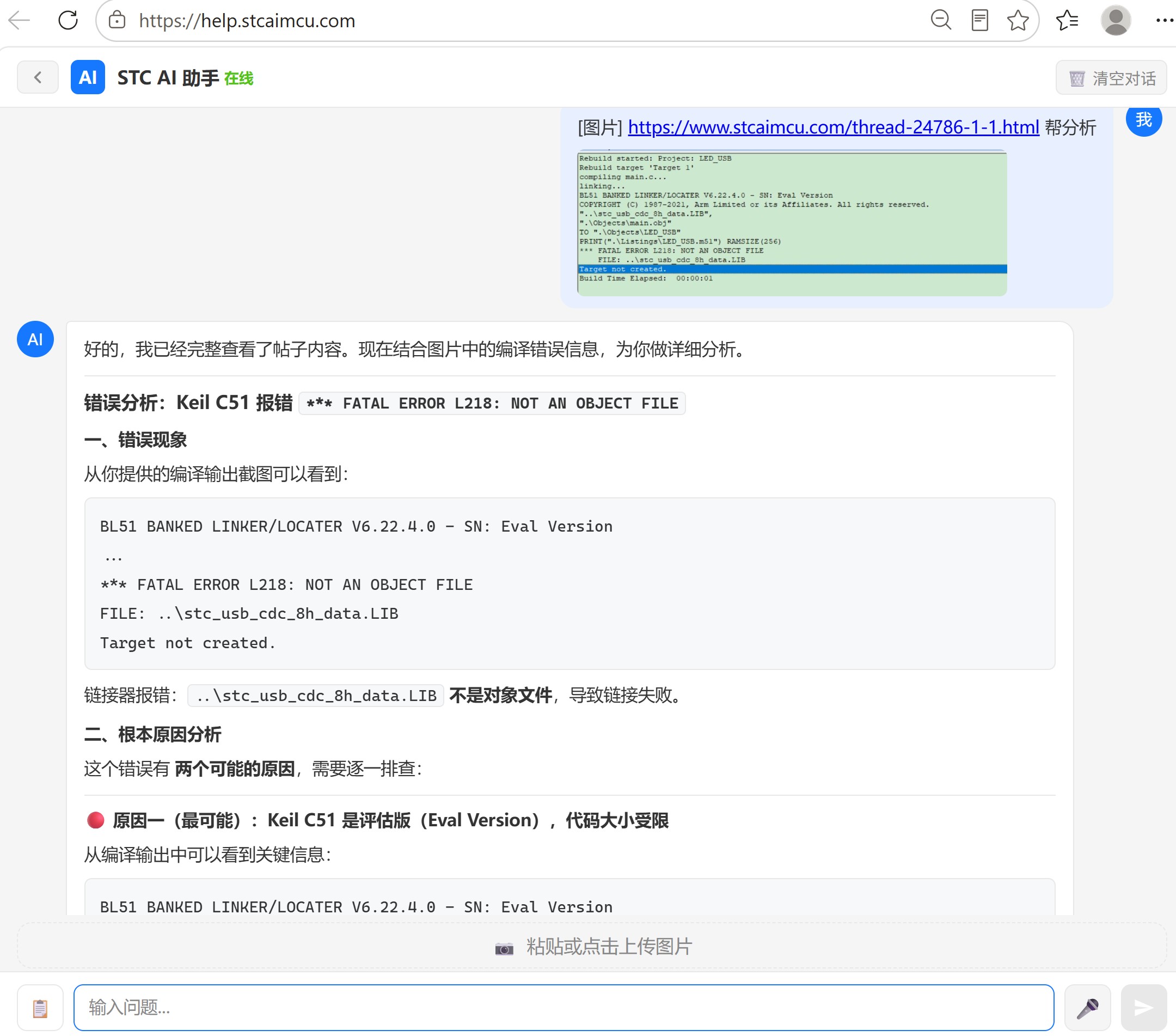Add this page to favorites star

[x=1017, y=21]
